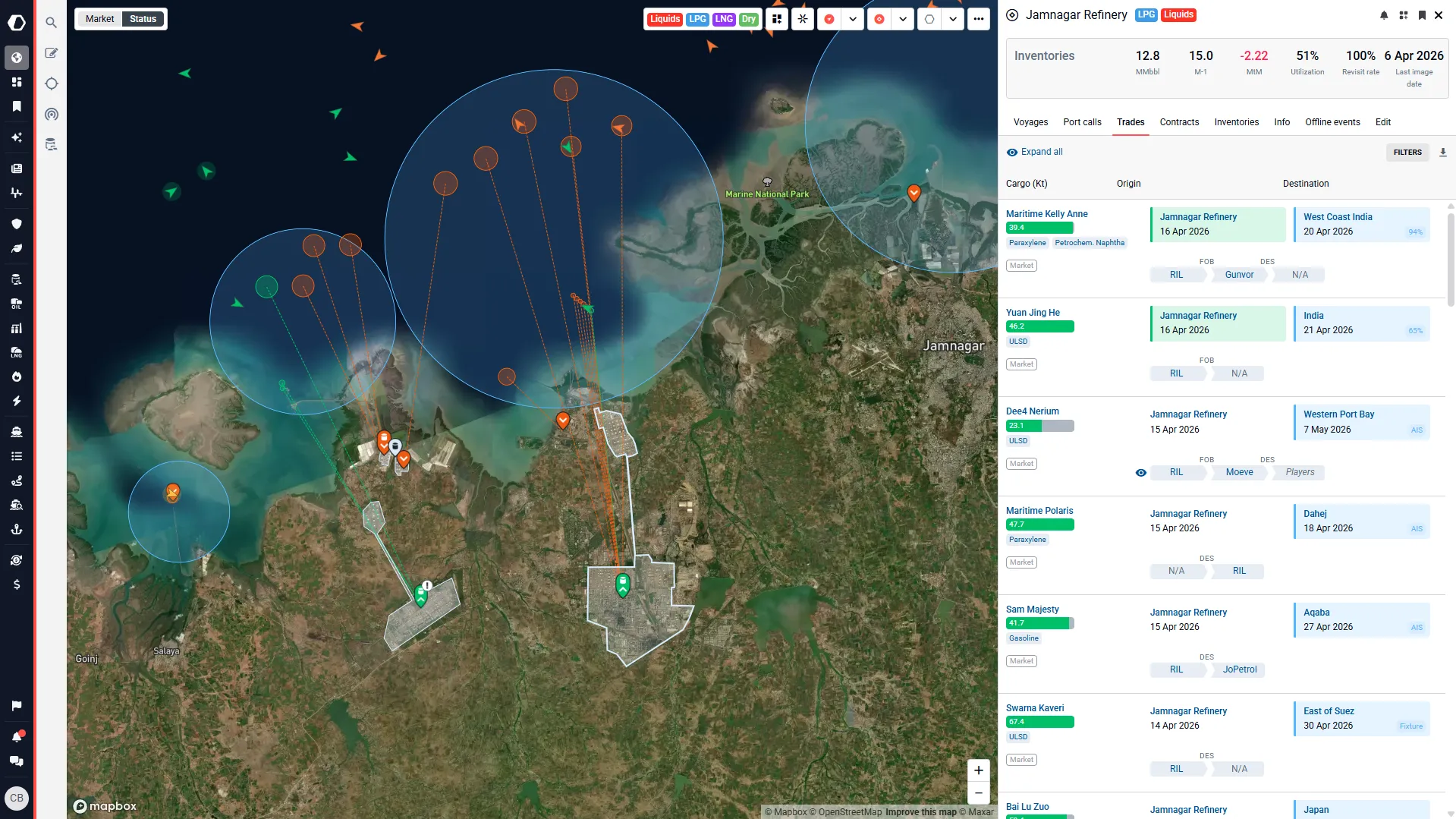This screenshot has width=1456, height=819.
Task: Toggle the Dry commodity filter in the map toolbar
Action: pos(749,19)
